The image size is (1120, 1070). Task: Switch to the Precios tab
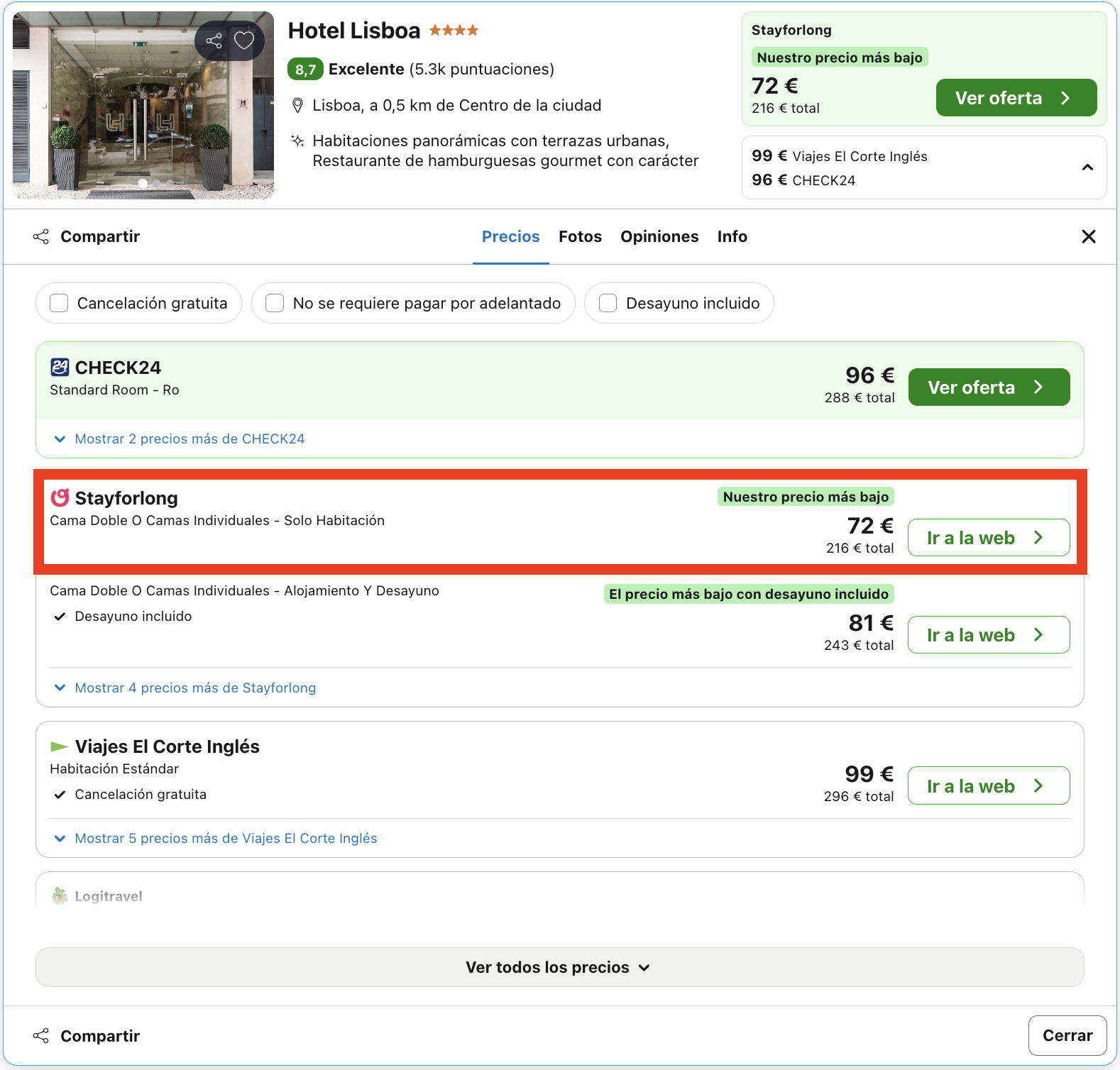(x=511, y=236)
